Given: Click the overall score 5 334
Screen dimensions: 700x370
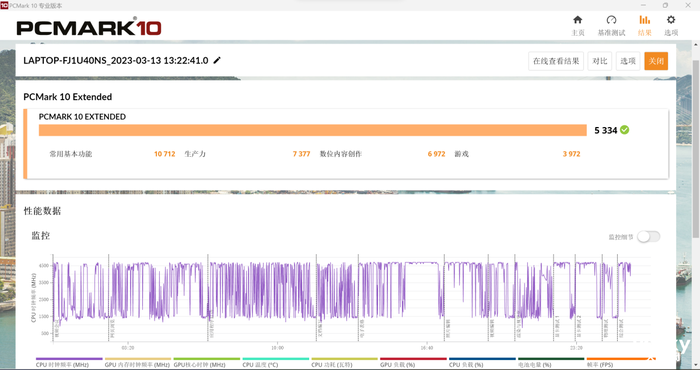Looking at the screenshot, I should coord(605,130).
